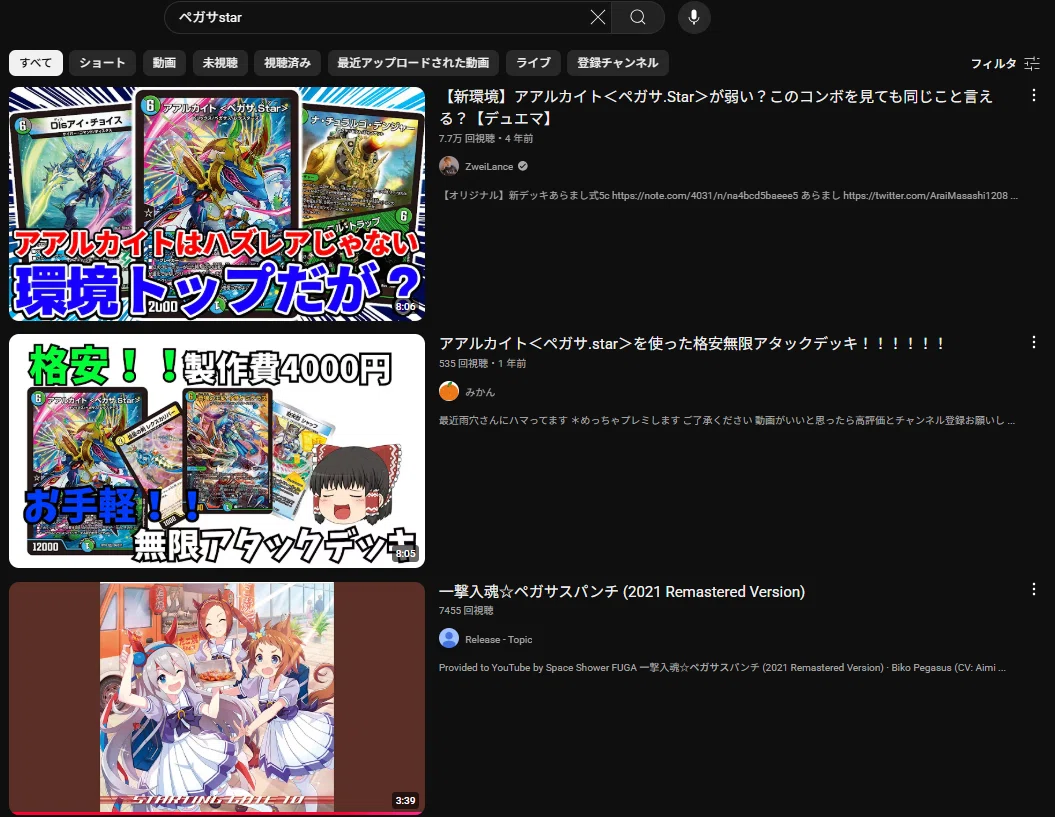Select the 登録チャンネル filter chip
This screenshot has width=1055, height=817.
click(618, 63)
